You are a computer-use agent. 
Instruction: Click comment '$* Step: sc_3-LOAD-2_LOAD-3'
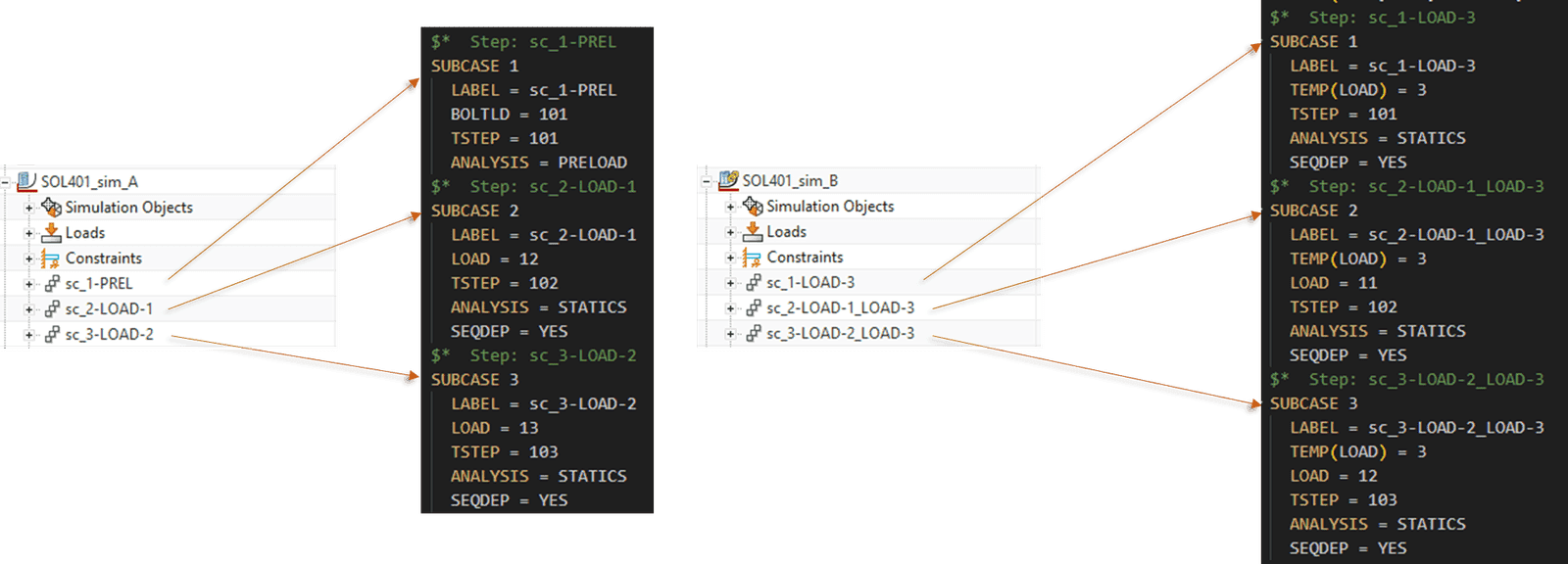[x=1406, y=380]
